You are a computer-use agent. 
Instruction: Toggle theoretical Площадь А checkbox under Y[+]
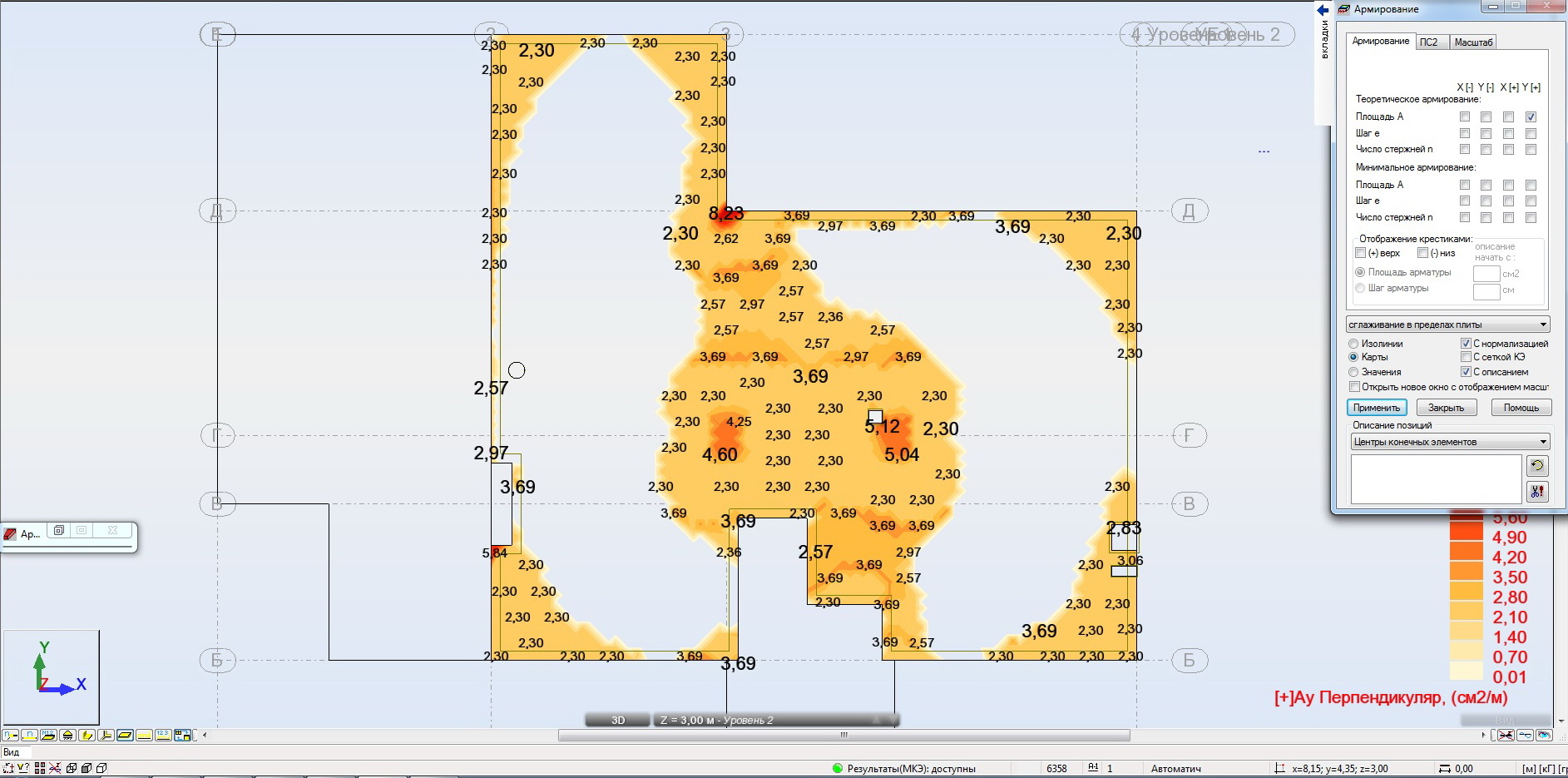tap(1531, 117)
